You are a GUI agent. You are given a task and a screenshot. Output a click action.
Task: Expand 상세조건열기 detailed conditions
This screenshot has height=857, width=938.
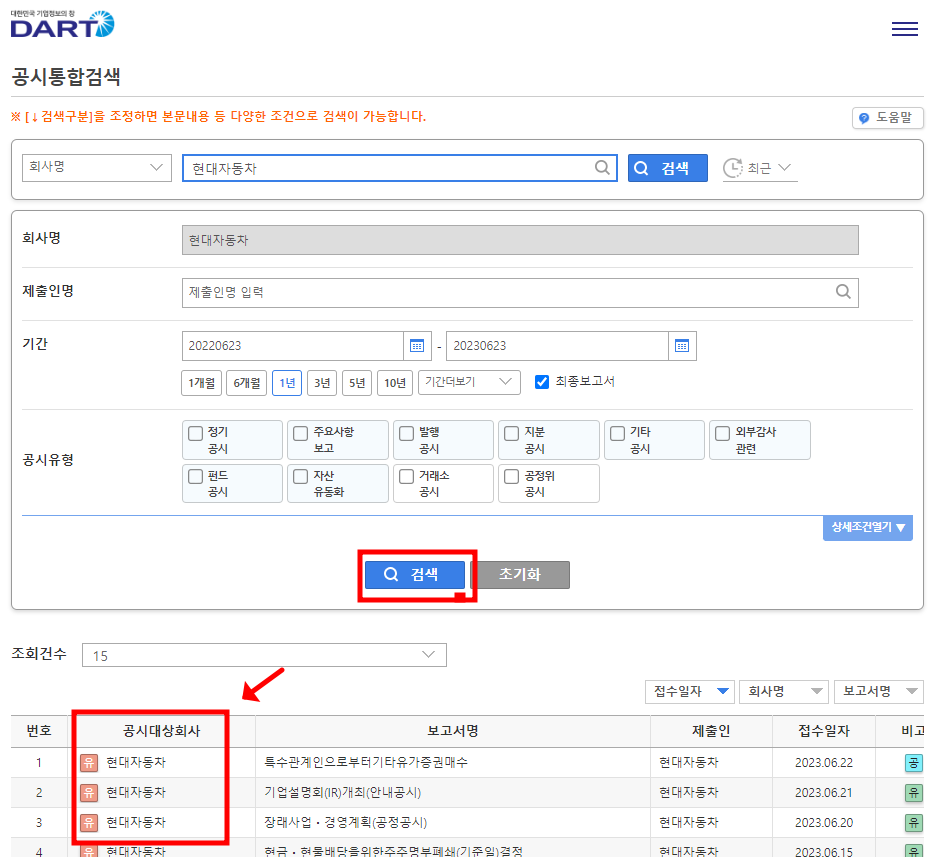(867, 527)
